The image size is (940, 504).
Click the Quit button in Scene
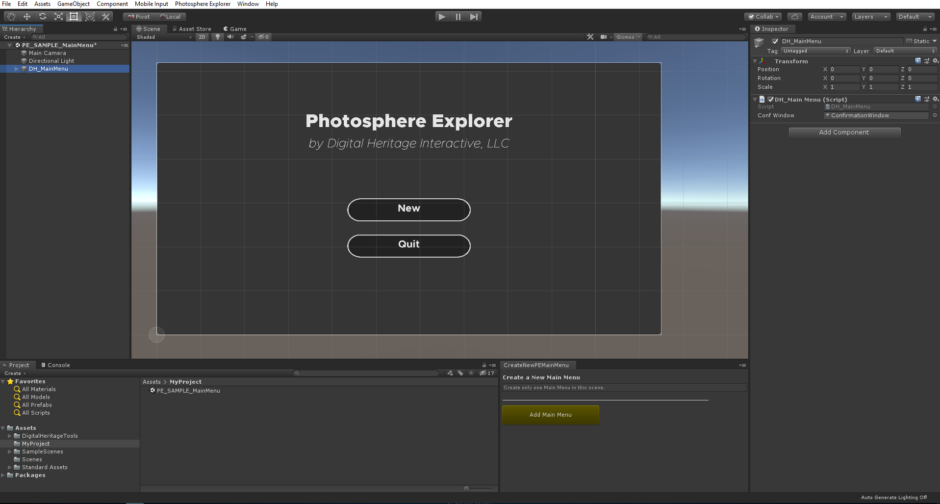click(409, 246)
